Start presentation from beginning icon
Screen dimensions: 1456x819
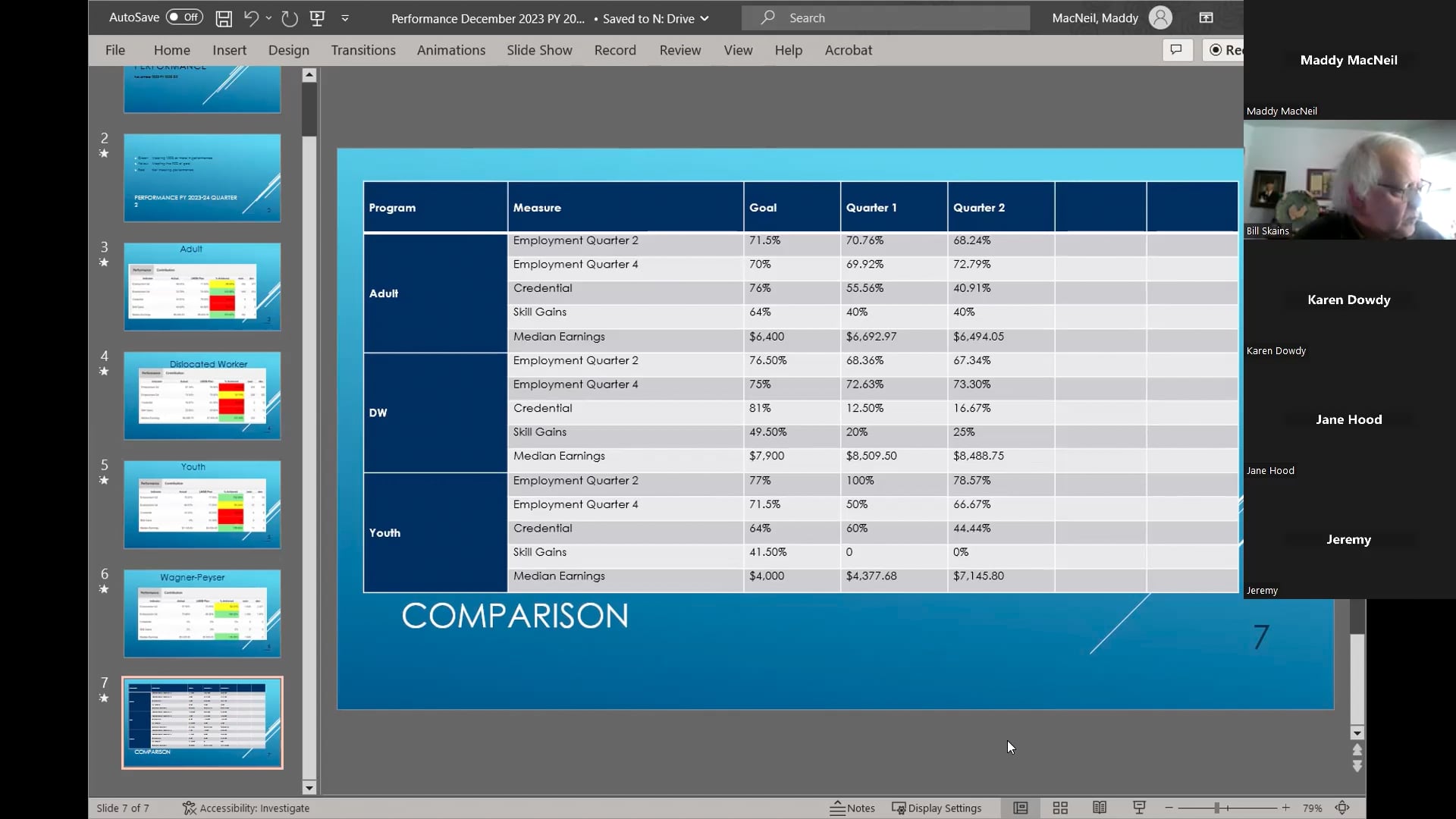pos(318,18)
